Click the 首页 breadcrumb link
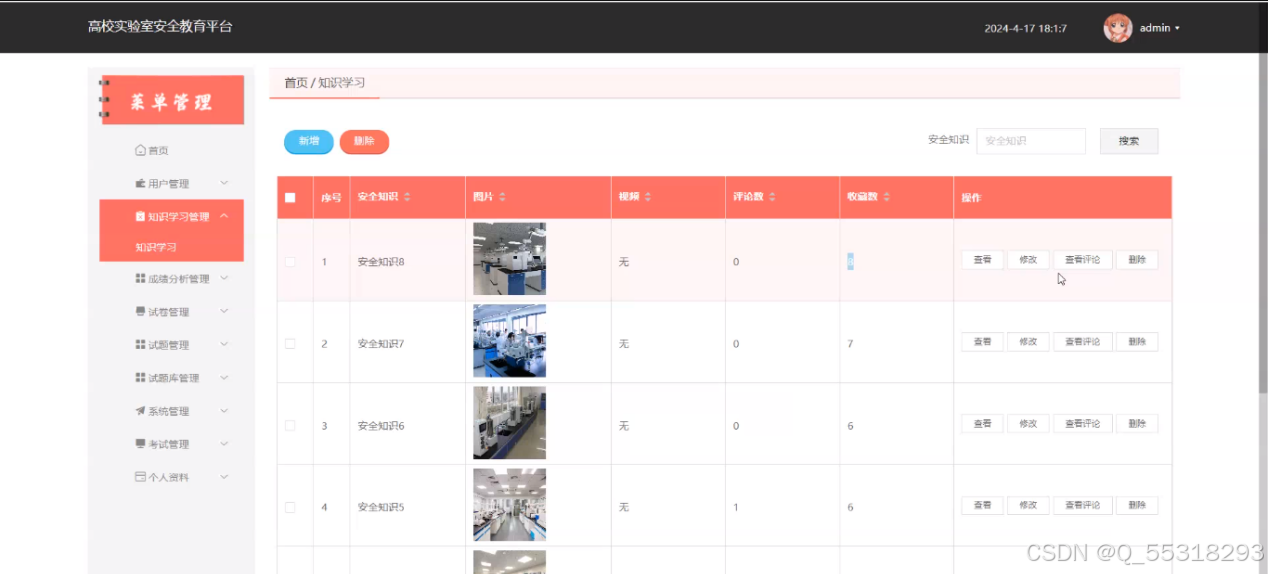This screenshot has height=574, width=1268. point(296,83)
